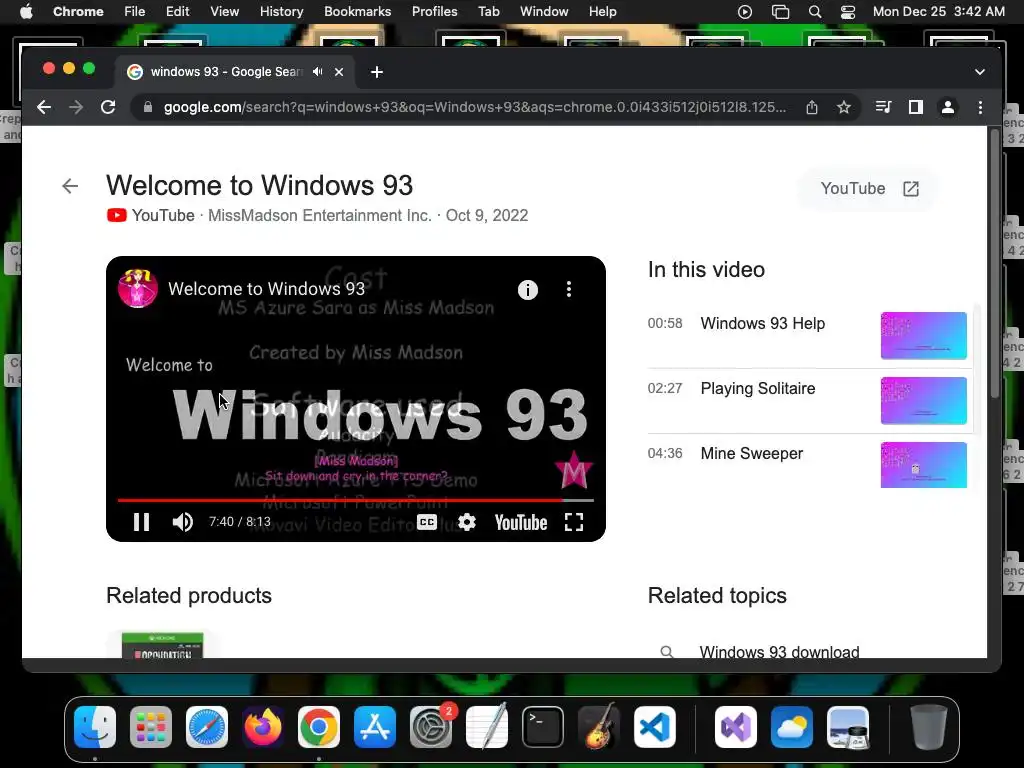Open System Settings from the Dock

(431, 727)
